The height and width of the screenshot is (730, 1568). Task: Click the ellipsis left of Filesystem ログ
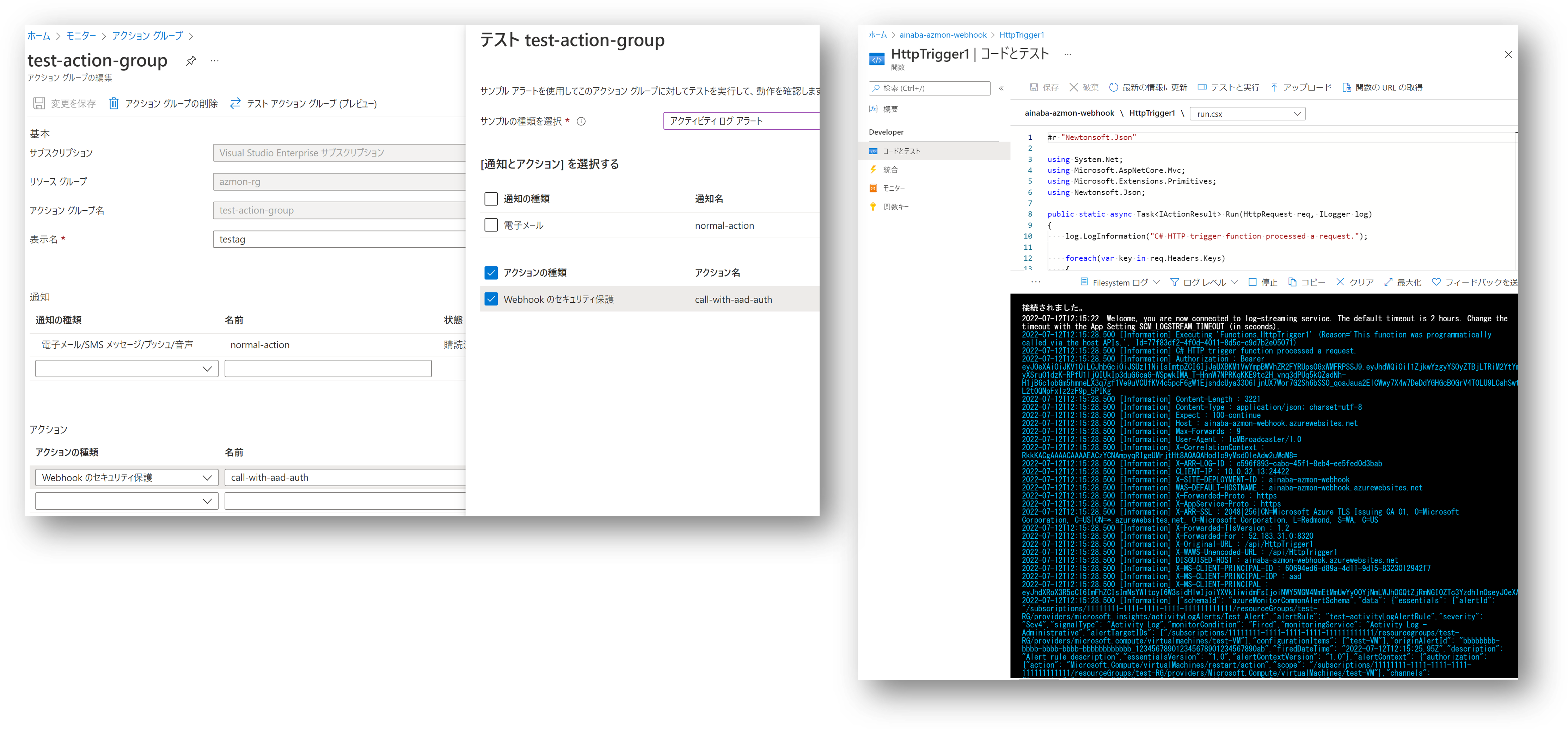[1036, 282]
